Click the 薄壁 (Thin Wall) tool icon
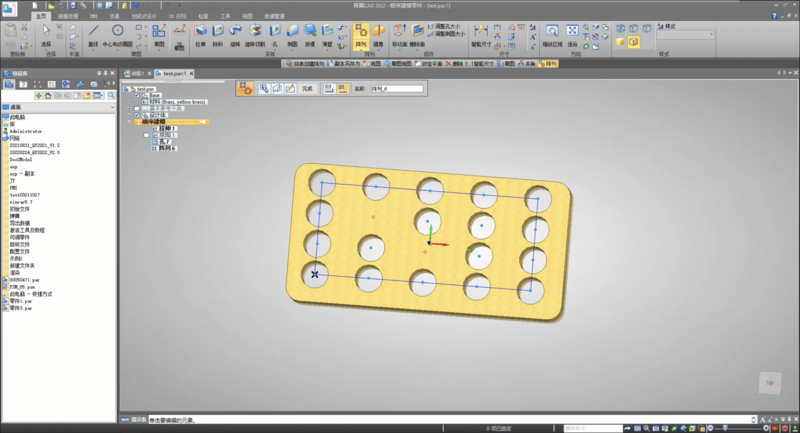Viewport: 800px width, 433px height. pos(328,31)
